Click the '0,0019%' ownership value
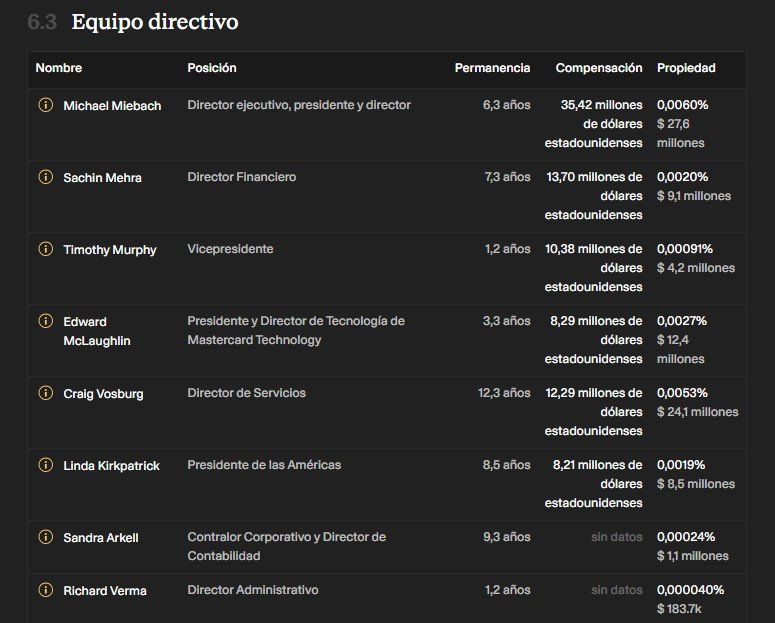 pyautogui.click(x=681, y=465)
